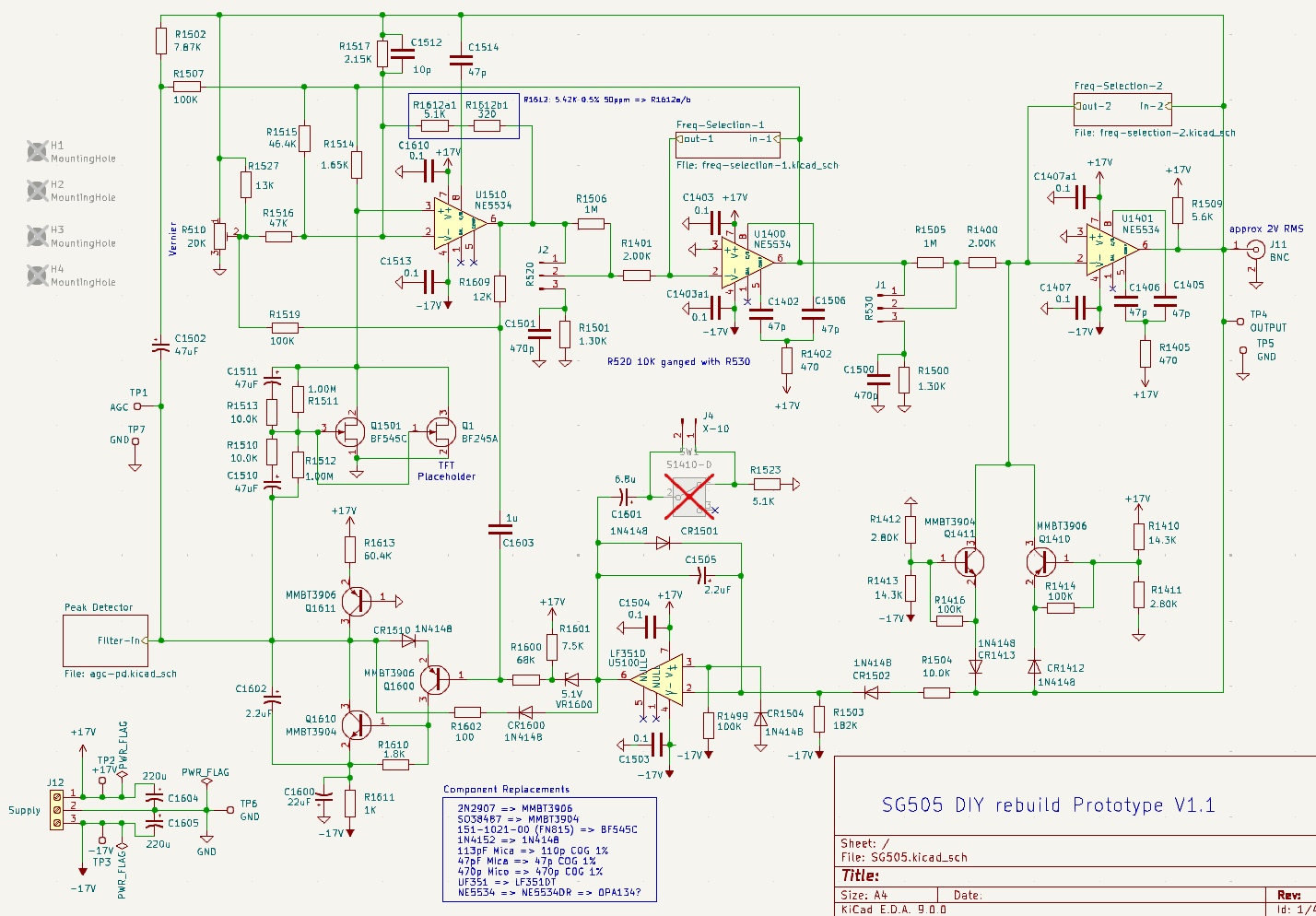Select capacitor C1502 47uF

coord(161,346)
